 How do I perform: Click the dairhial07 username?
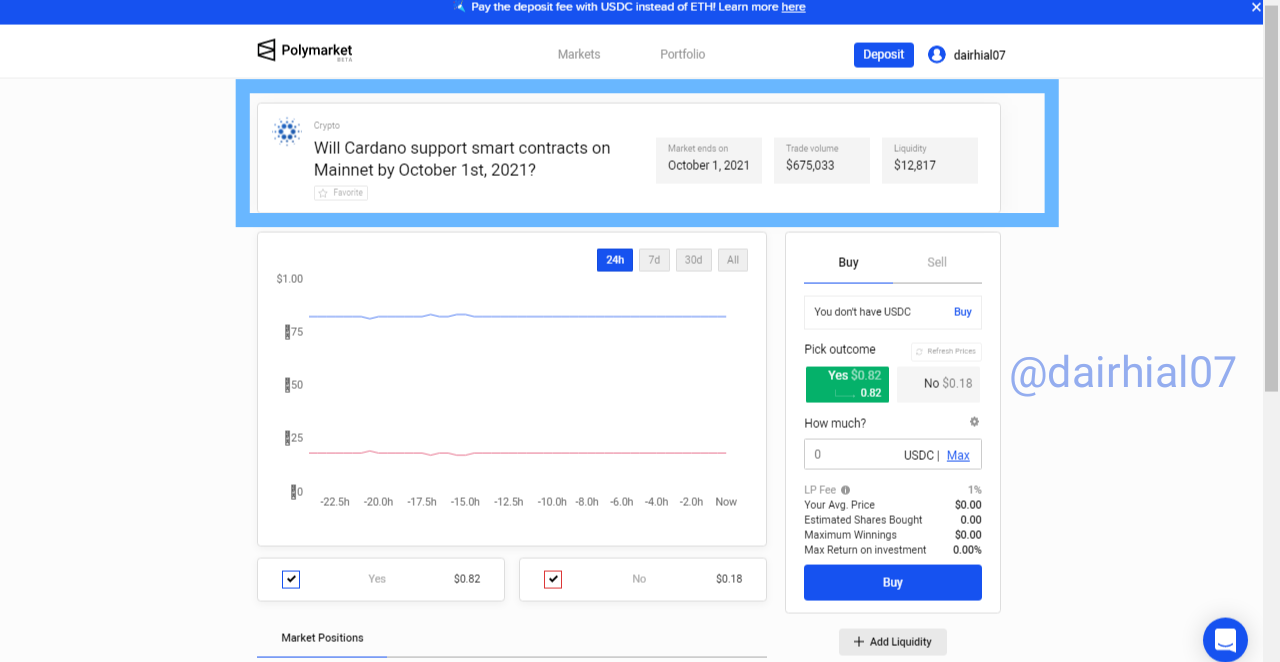(980, 55)
